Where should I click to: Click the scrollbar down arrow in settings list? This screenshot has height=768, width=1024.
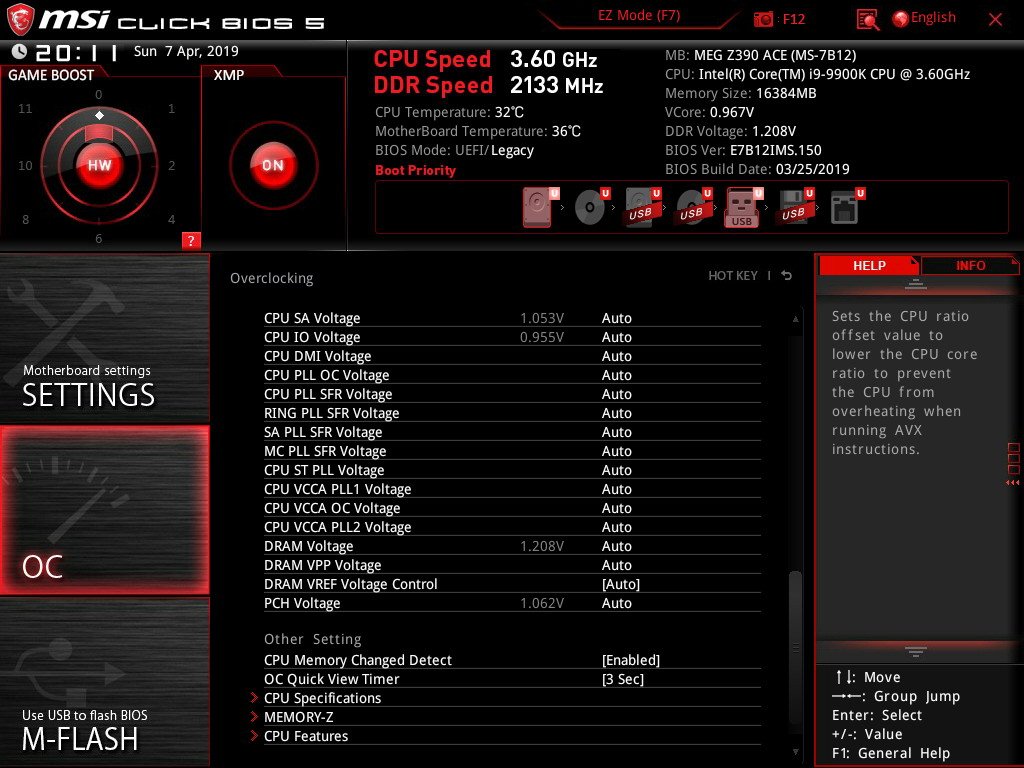pyautogui.click(x=795, y=752)
